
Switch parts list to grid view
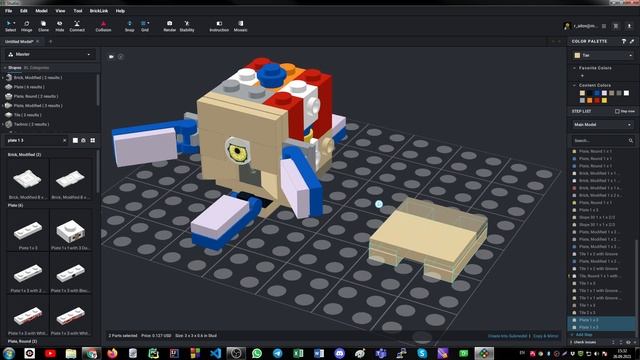(x=93, y=140)
